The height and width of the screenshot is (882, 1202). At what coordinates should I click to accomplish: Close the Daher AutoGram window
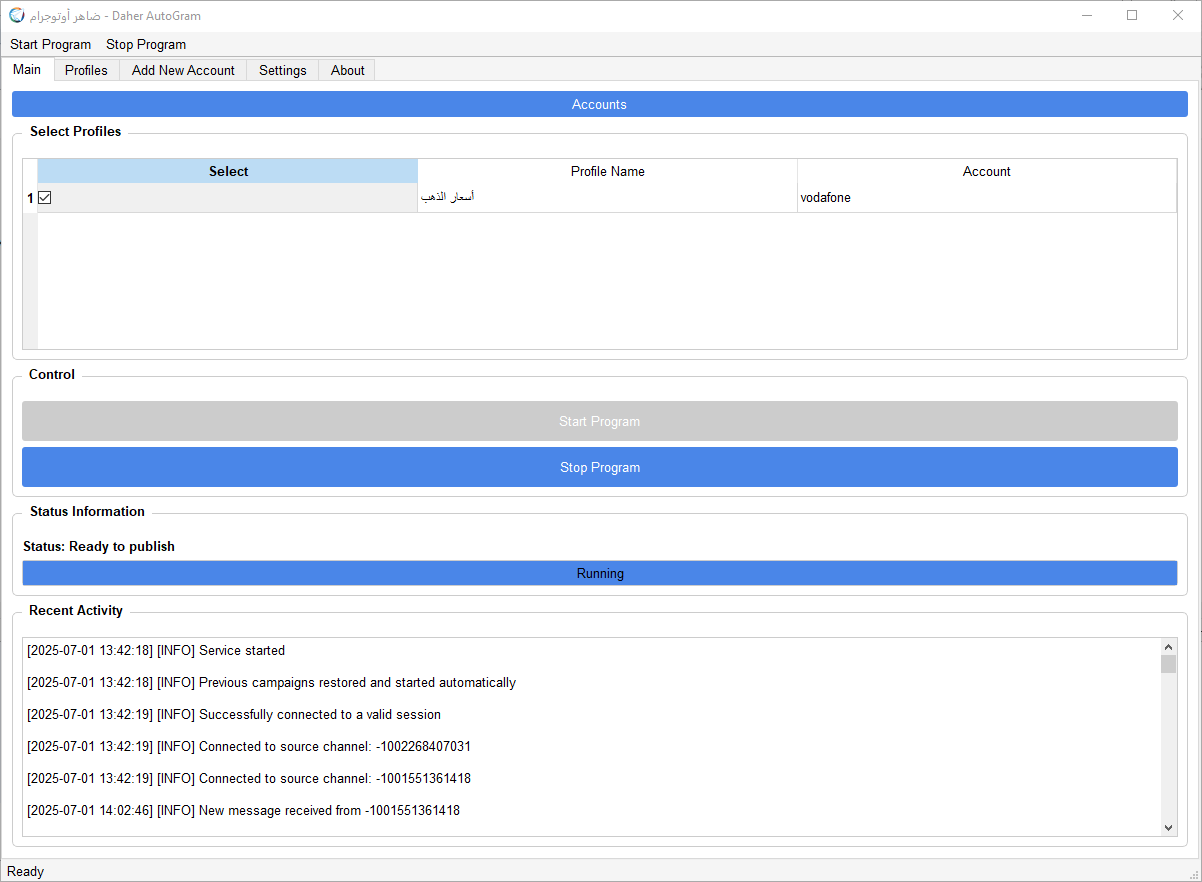(x=1178, y=16)
